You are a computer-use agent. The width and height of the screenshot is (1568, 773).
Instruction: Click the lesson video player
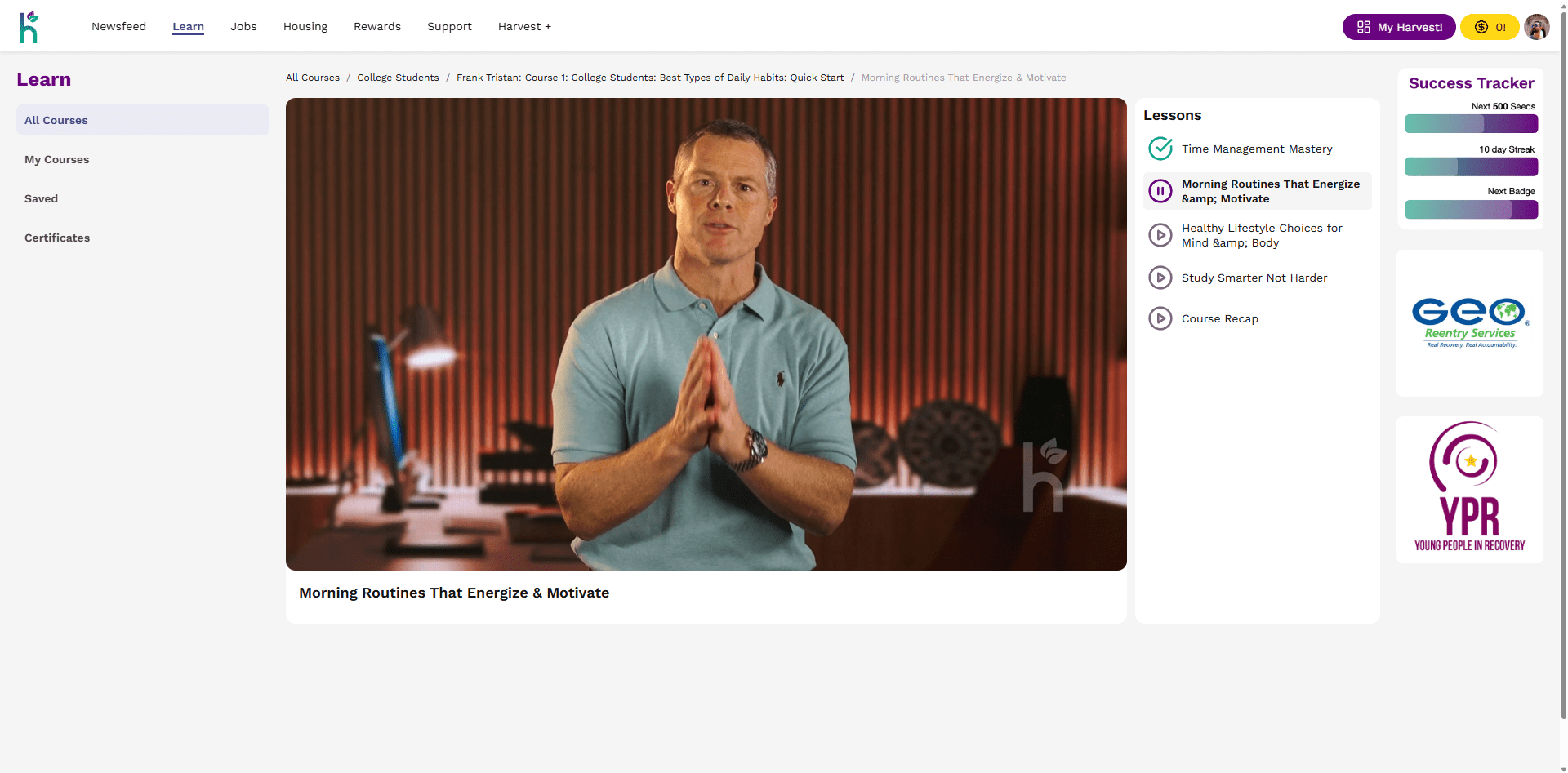pyautogui.click(x=706, y=334)
